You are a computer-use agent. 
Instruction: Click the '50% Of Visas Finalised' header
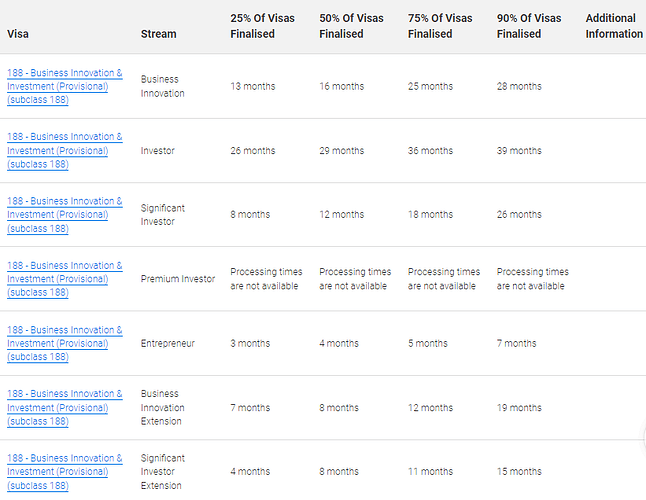pyautogui.click(x=351, y=26)
